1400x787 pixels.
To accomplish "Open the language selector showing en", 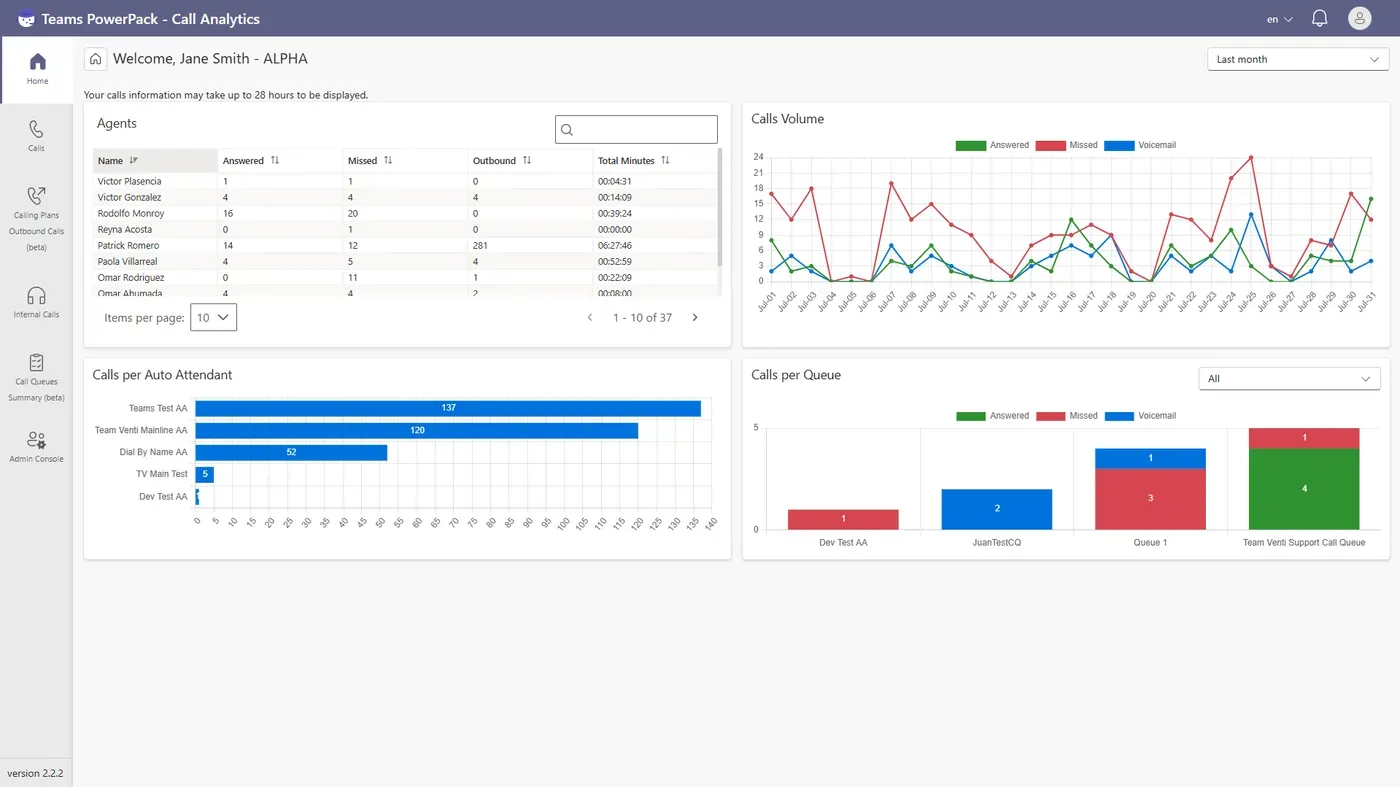I will 1280,19.
